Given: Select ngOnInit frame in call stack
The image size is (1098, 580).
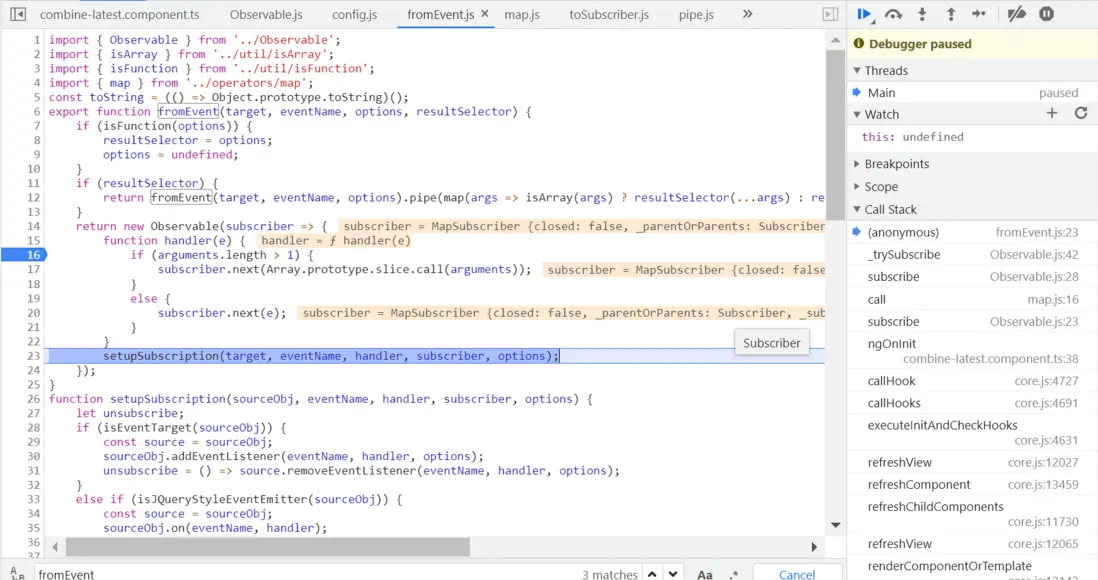Looking at the screenshot, I should [892, 344].
